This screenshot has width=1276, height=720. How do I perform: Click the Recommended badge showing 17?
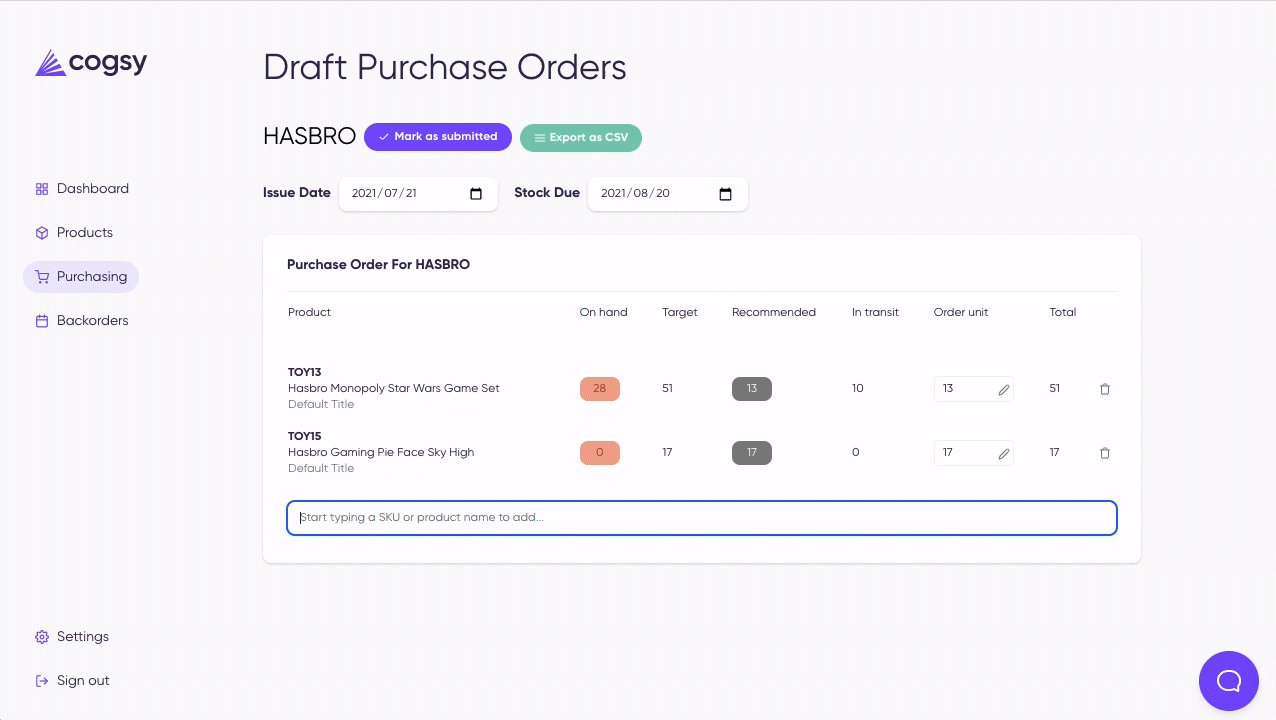coord(752,453)
